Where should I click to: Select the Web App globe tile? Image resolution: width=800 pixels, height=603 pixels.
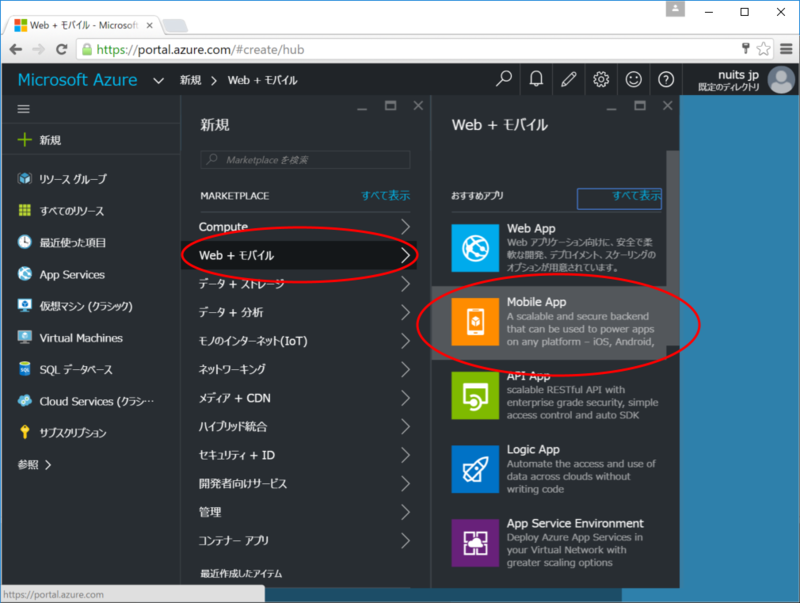475,248
